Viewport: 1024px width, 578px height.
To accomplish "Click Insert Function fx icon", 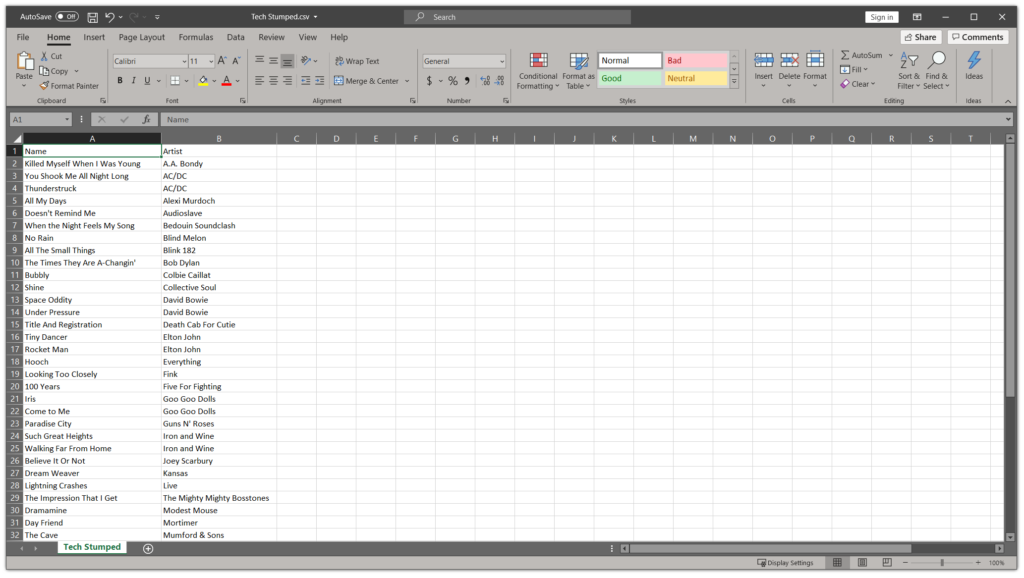I will click(146, 120).
